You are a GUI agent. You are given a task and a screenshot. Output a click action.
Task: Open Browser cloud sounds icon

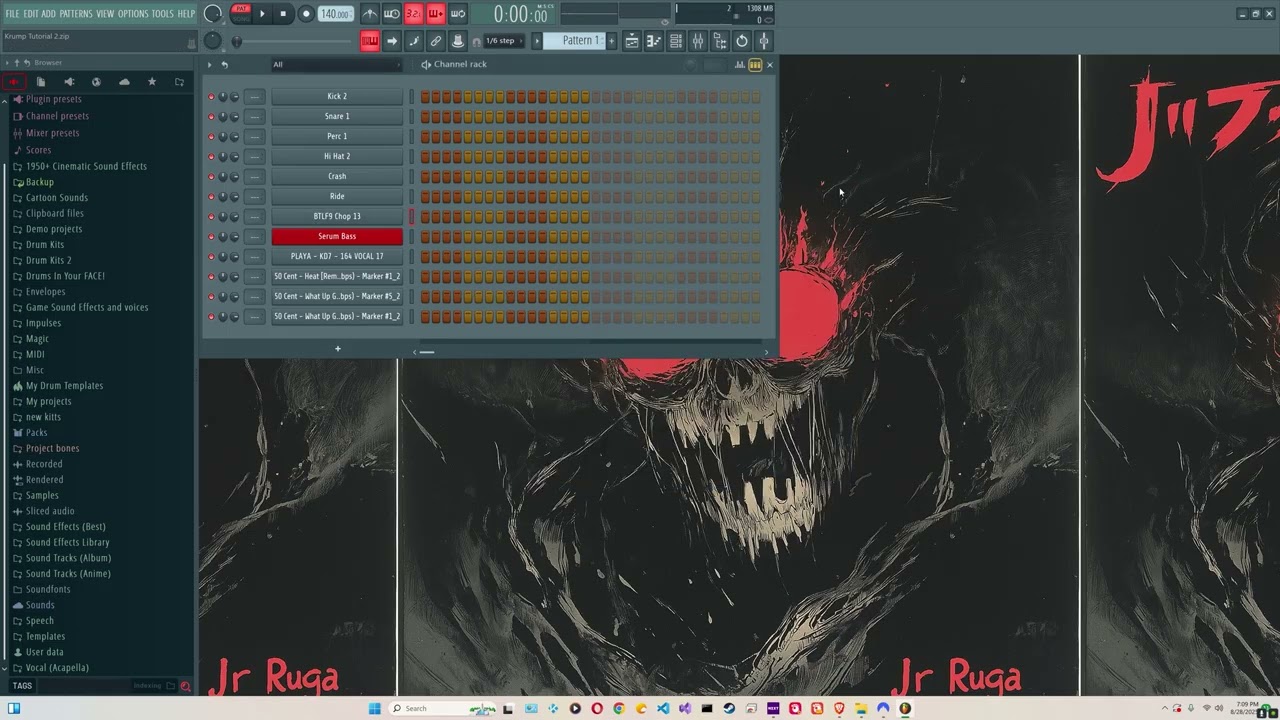pos(124,82)
